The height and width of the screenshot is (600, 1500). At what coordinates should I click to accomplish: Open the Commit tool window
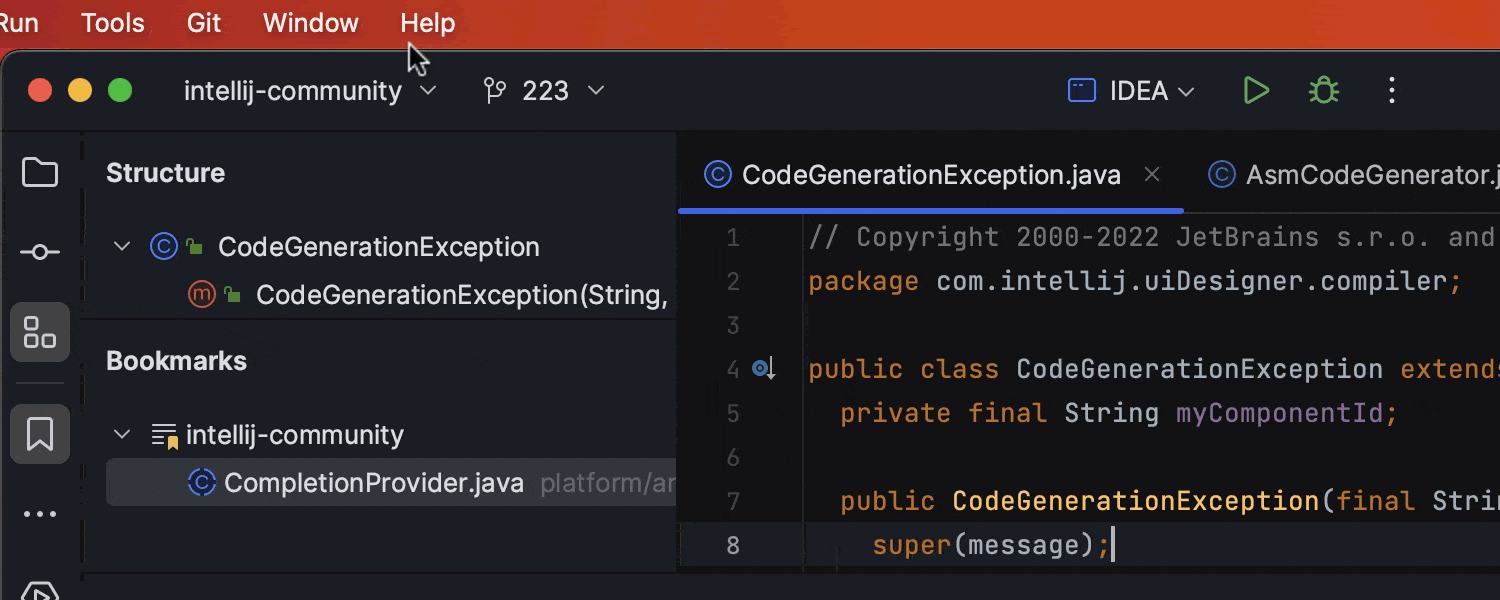coord(39,251)
